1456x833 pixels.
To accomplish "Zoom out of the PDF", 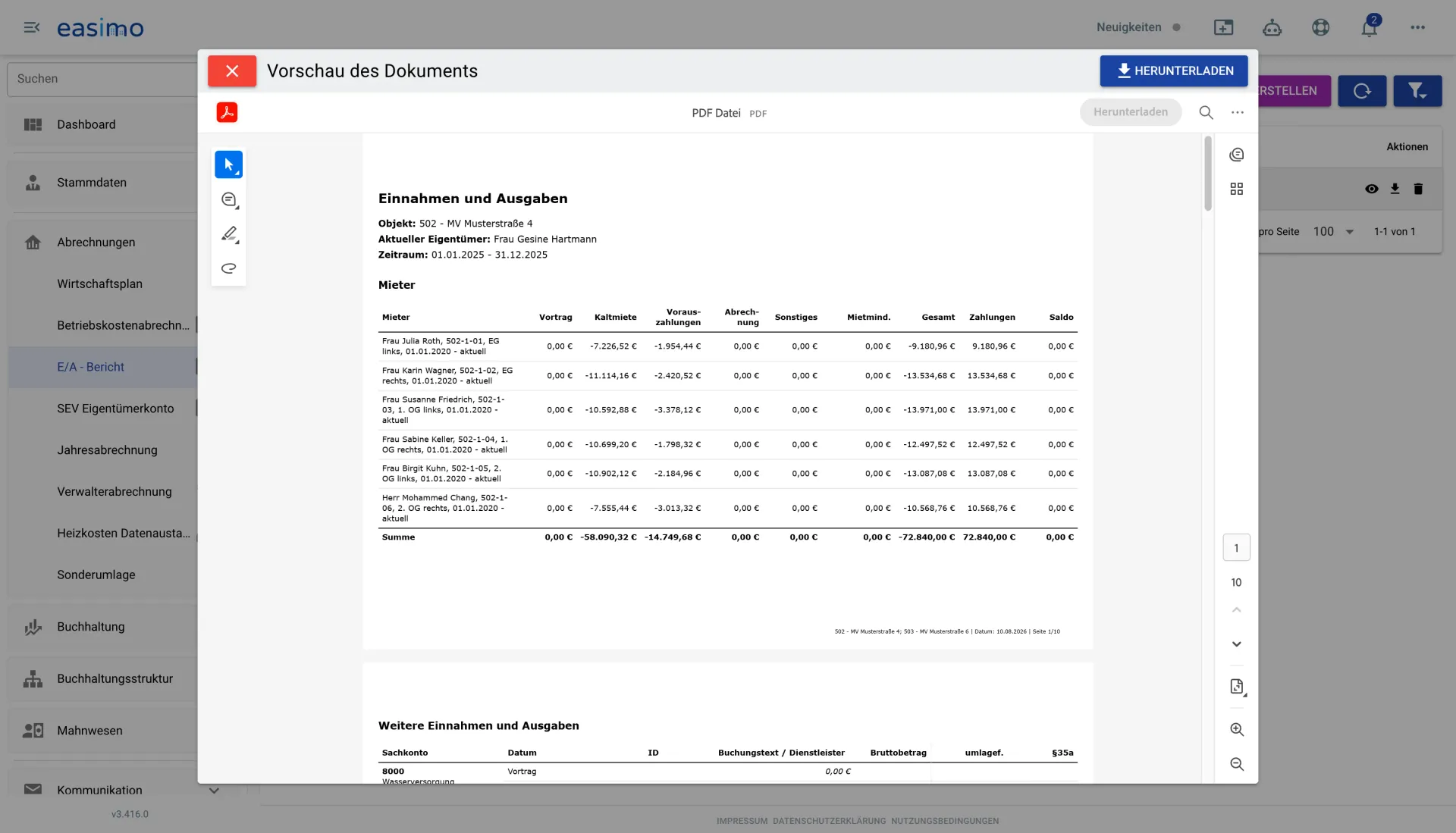I will tap(1237, 764).
